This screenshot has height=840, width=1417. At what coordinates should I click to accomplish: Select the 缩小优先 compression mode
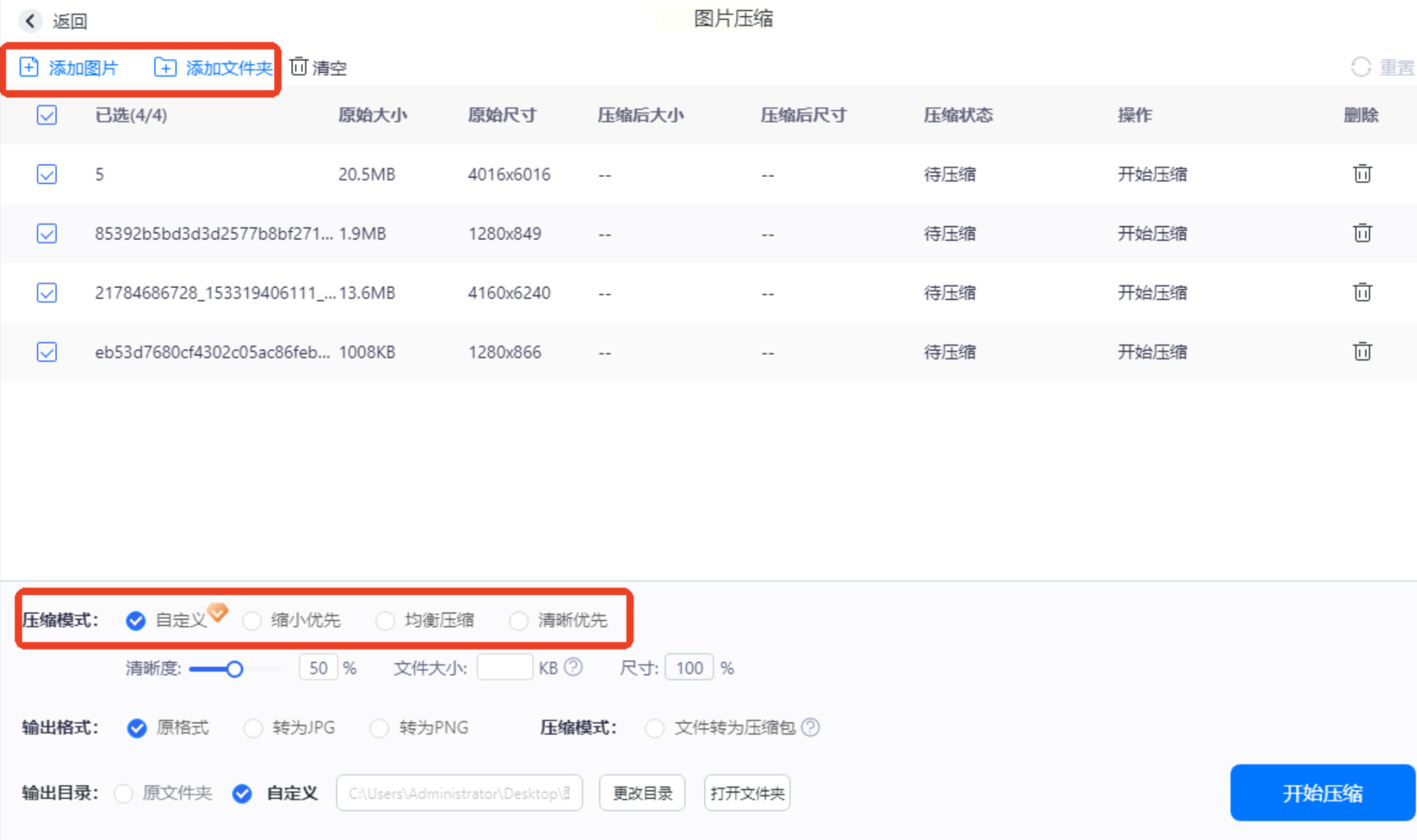[252, 620]
